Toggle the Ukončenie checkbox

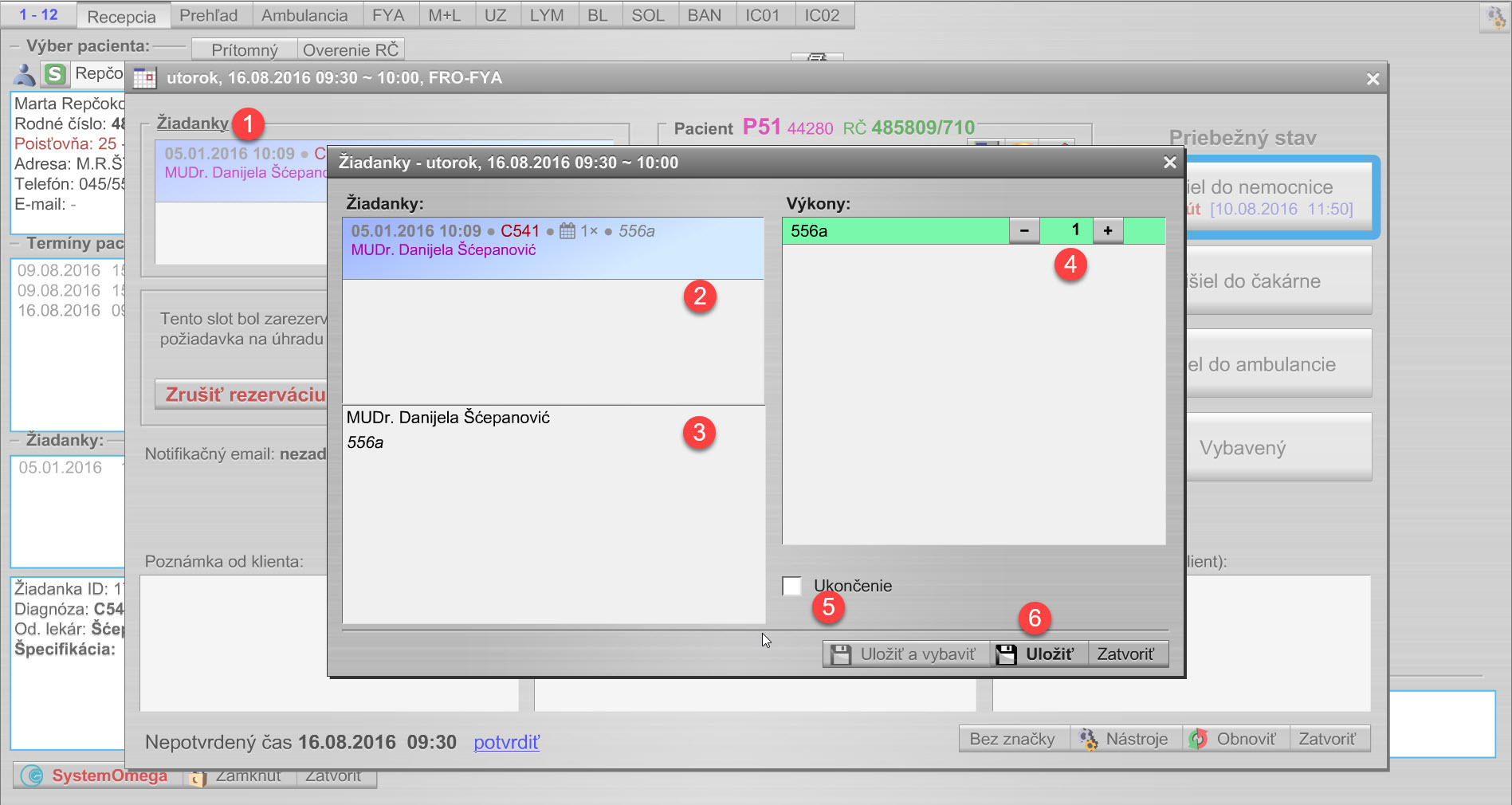point(791,586)
